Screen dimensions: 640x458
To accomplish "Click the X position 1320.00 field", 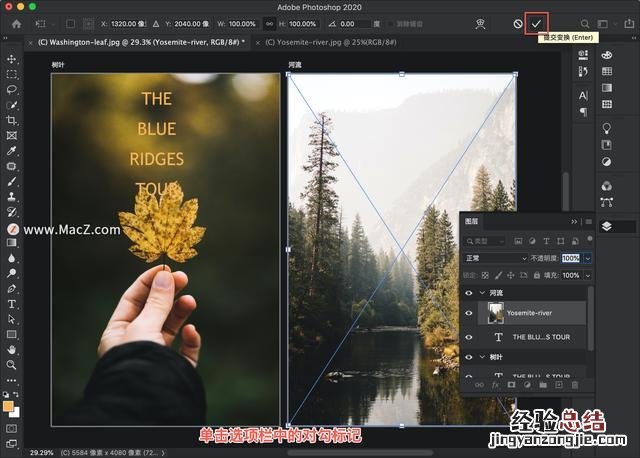I will tap(128, 24).
